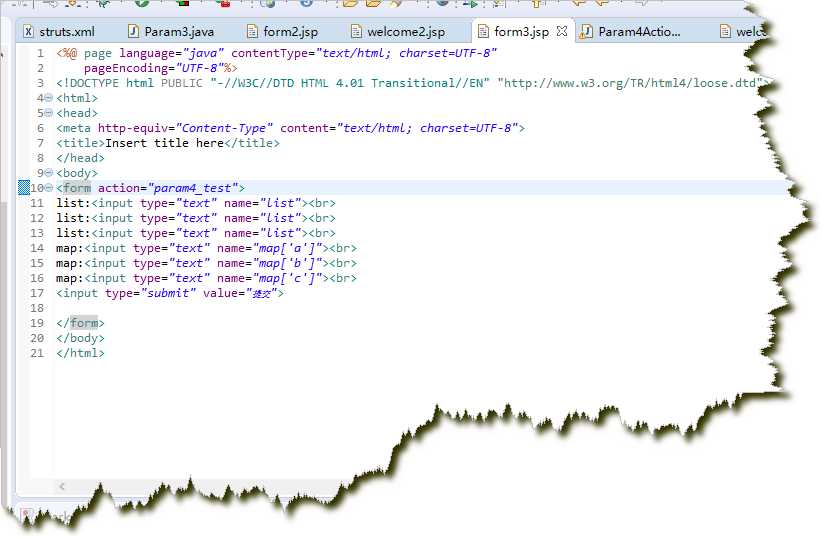The width and height of the screenshot is (822, 538).
Task: Click the third list input on line 13
Action: [x=199, y=233]
